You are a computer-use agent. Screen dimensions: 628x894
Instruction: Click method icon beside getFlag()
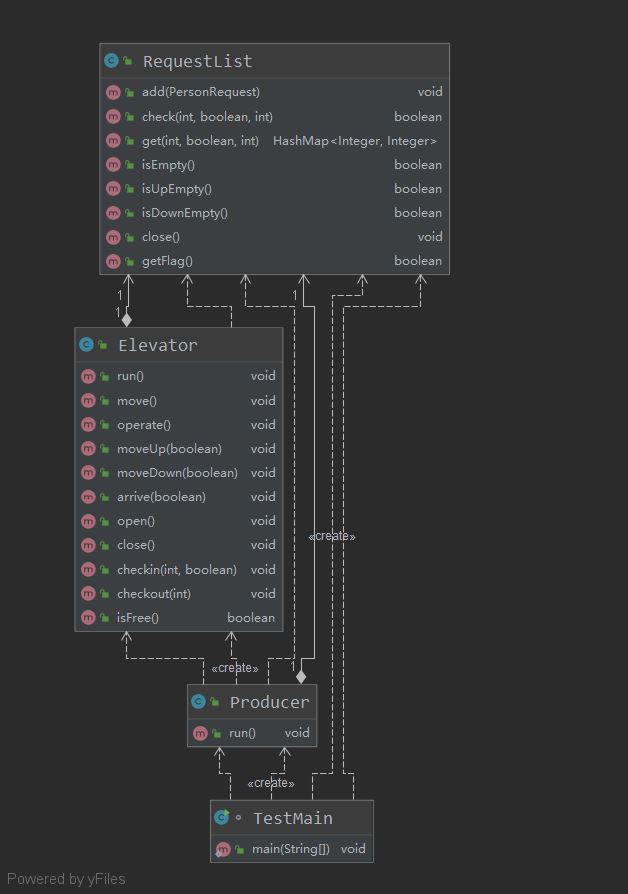[x=113, y=261]
